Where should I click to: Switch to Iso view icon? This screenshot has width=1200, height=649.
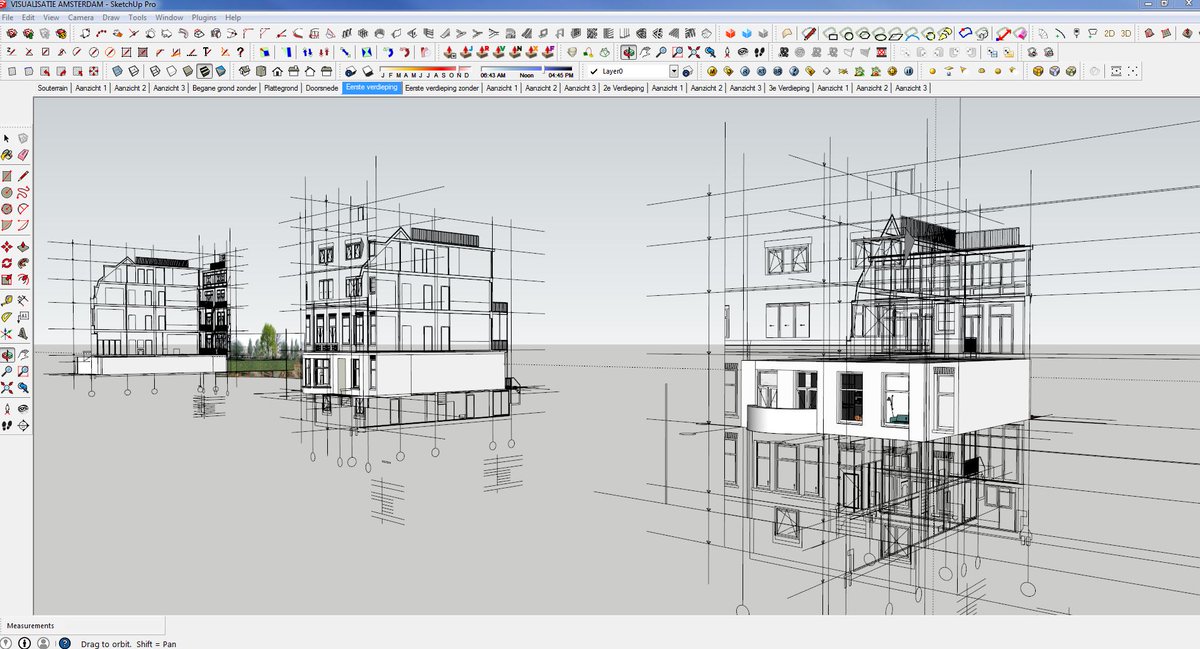[245, 71]
